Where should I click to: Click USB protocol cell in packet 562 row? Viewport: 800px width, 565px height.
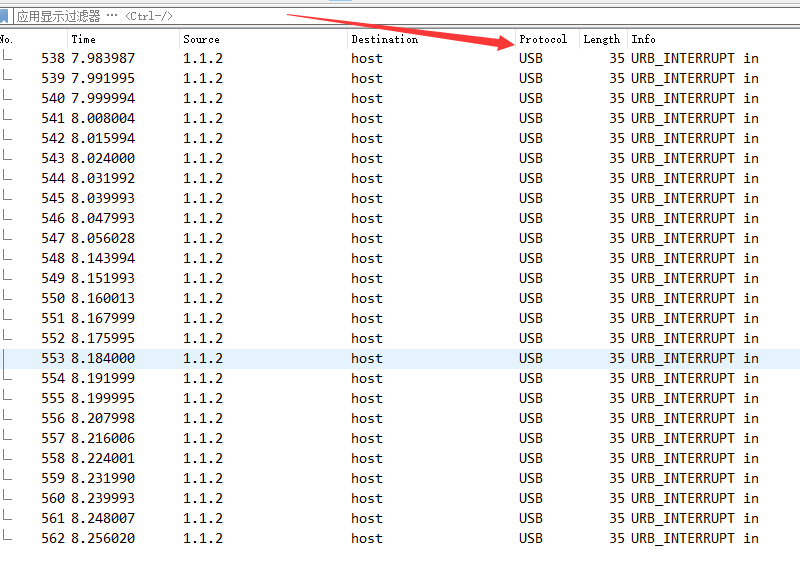coord(531,538)
